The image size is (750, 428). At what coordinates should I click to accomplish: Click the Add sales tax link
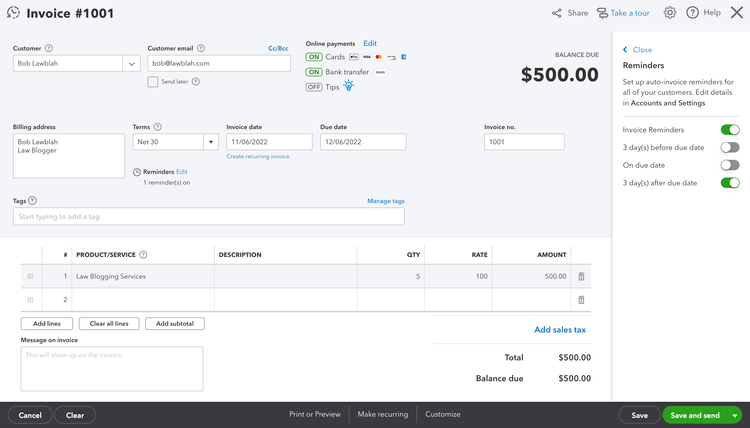(560, 329)
